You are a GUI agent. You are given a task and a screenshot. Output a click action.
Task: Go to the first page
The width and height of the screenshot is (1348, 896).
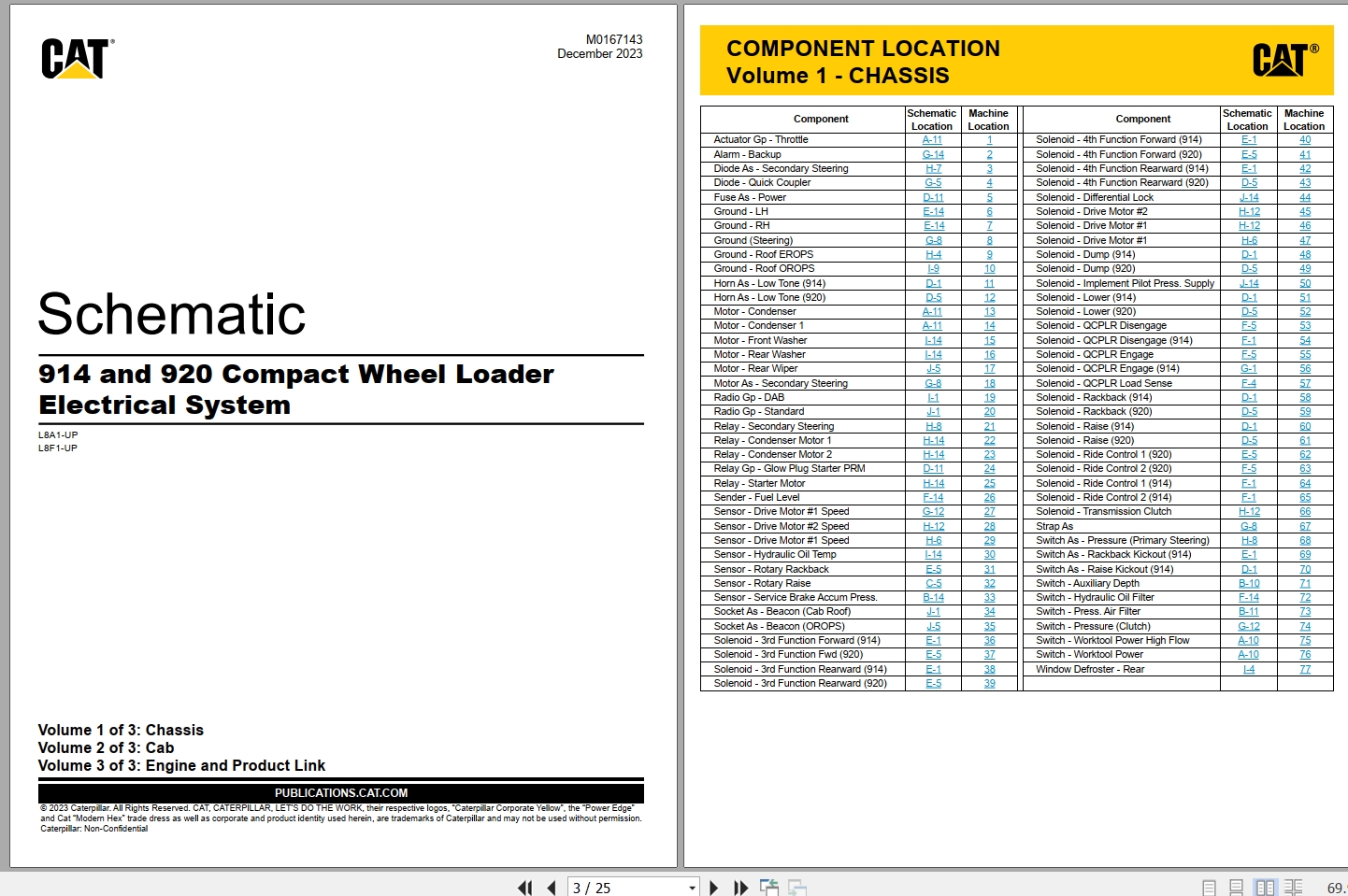click(525, 888)
